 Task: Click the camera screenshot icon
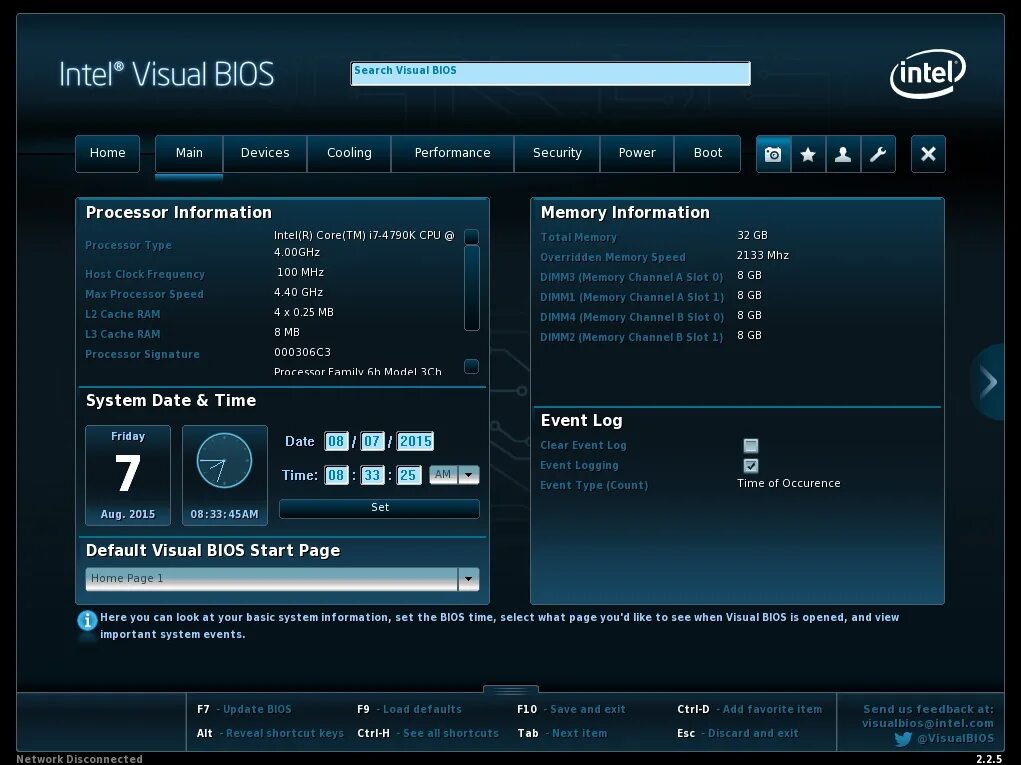click(x=774, y=154)
